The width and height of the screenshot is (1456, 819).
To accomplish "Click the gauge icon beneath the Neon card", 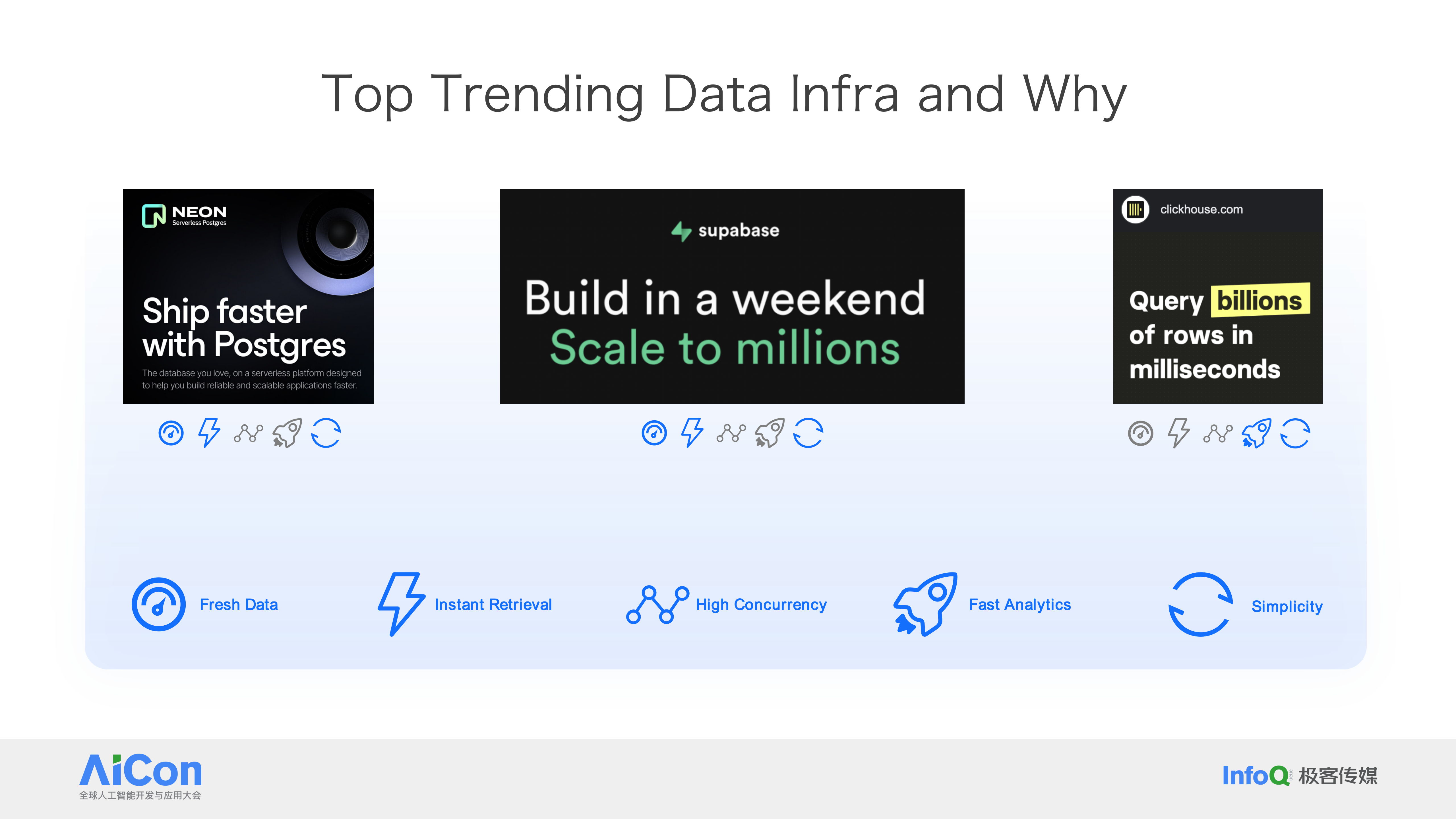I will pos(171,433).
